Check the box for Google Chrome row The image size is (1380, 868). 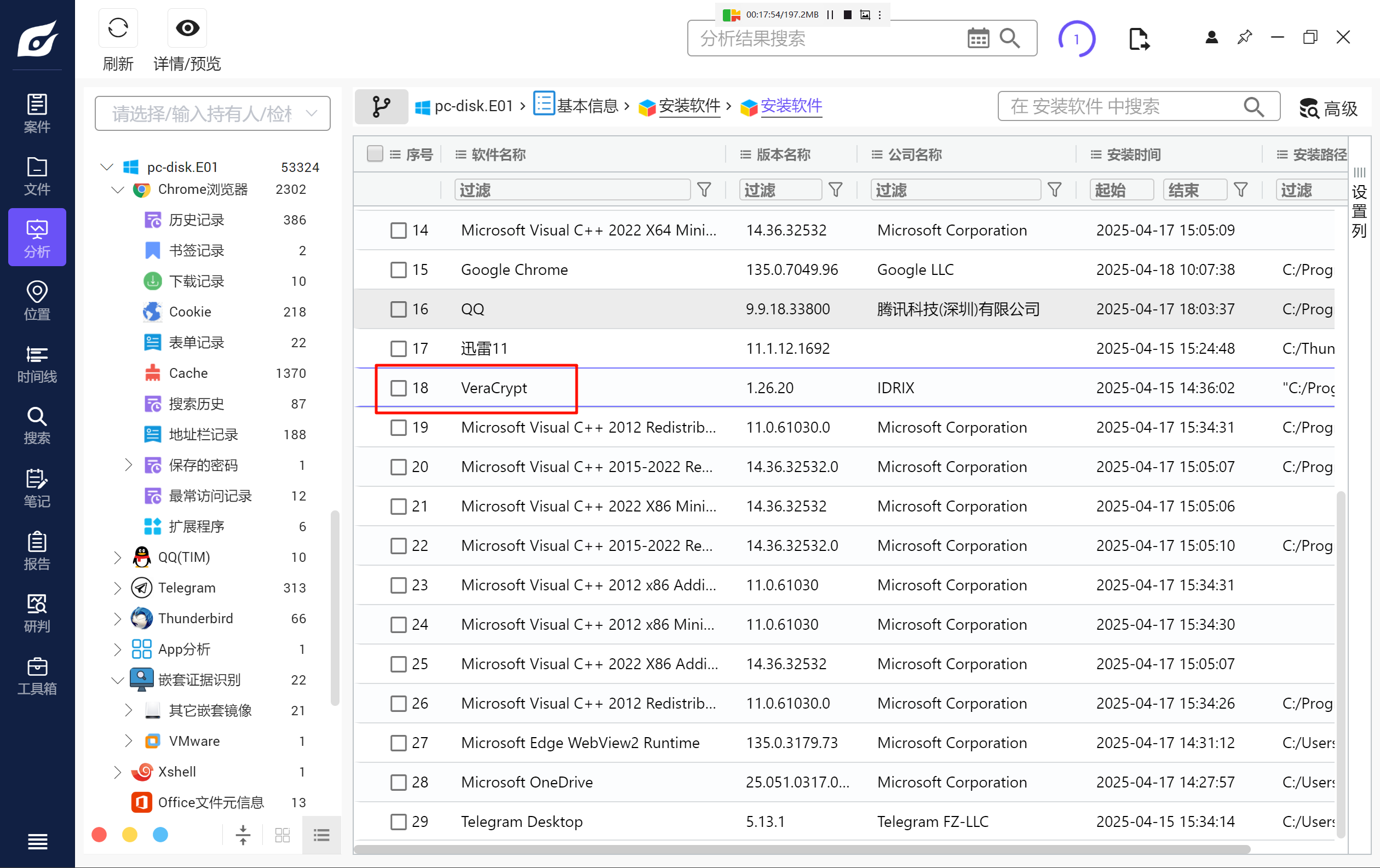pos(398,270)
